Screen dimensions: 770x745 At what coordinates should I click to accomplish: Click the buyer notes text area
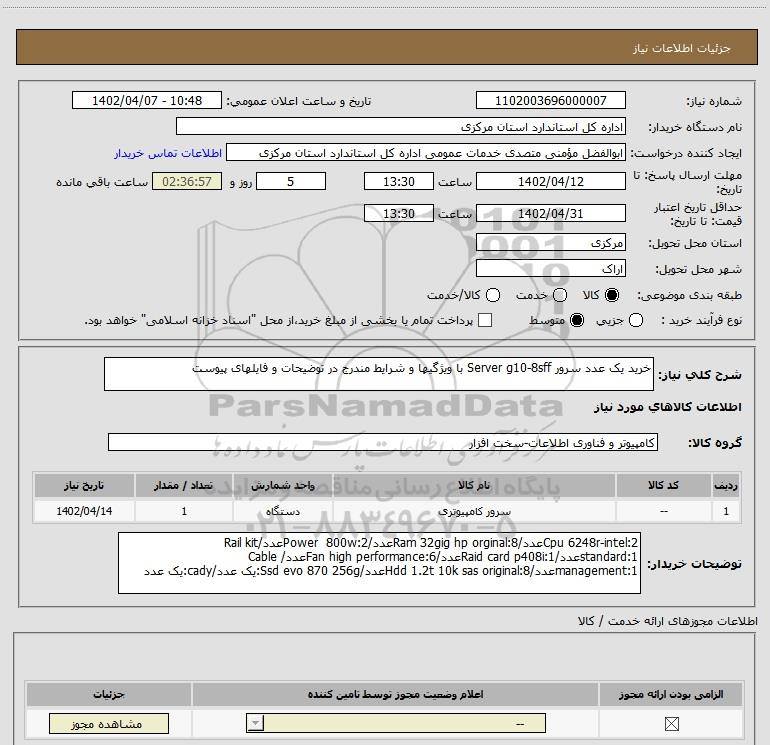[379, 563]
